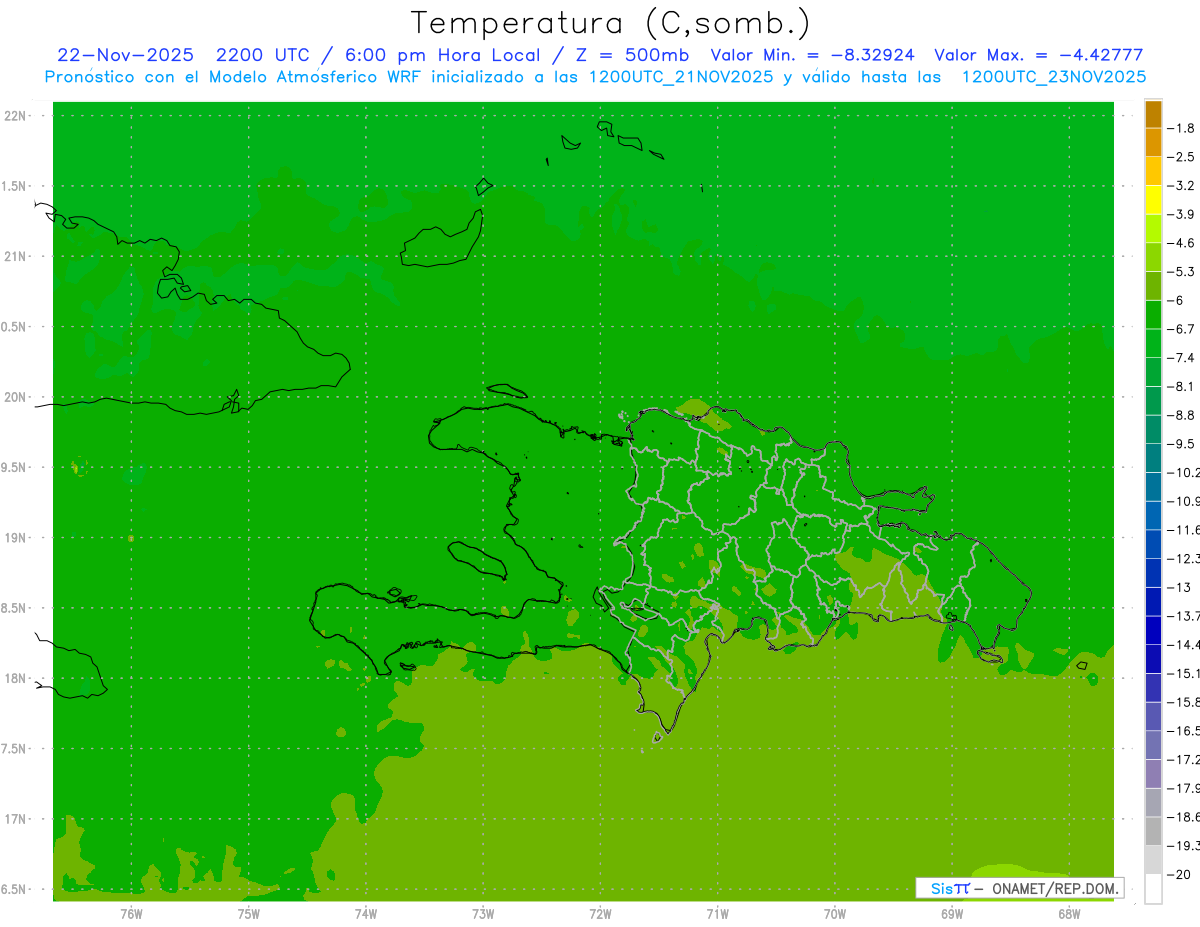Click the '73W' longitude axis label

[x=483, y=914]
